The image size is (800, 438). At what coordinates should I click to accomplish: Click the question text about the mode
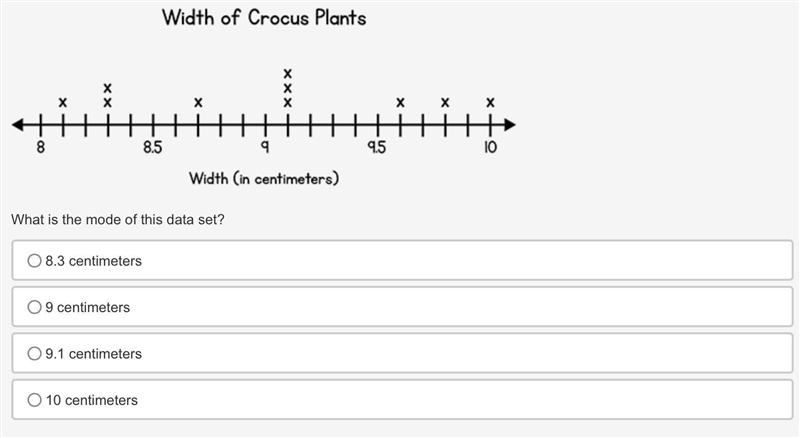click(118, 220)
